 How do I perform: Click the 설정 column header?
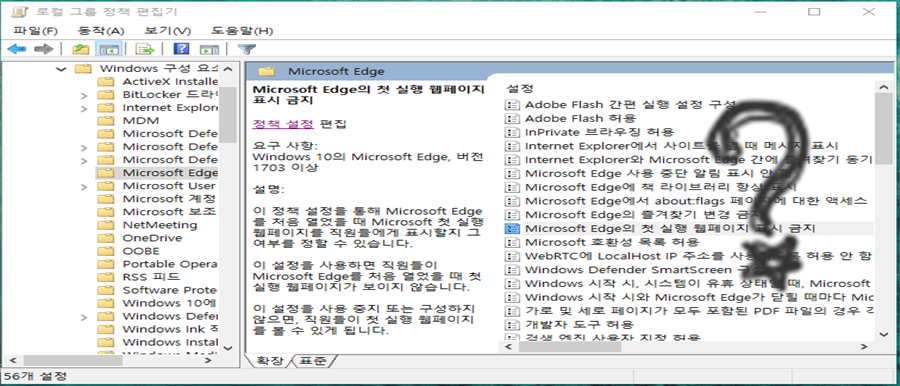click(519, 88)
